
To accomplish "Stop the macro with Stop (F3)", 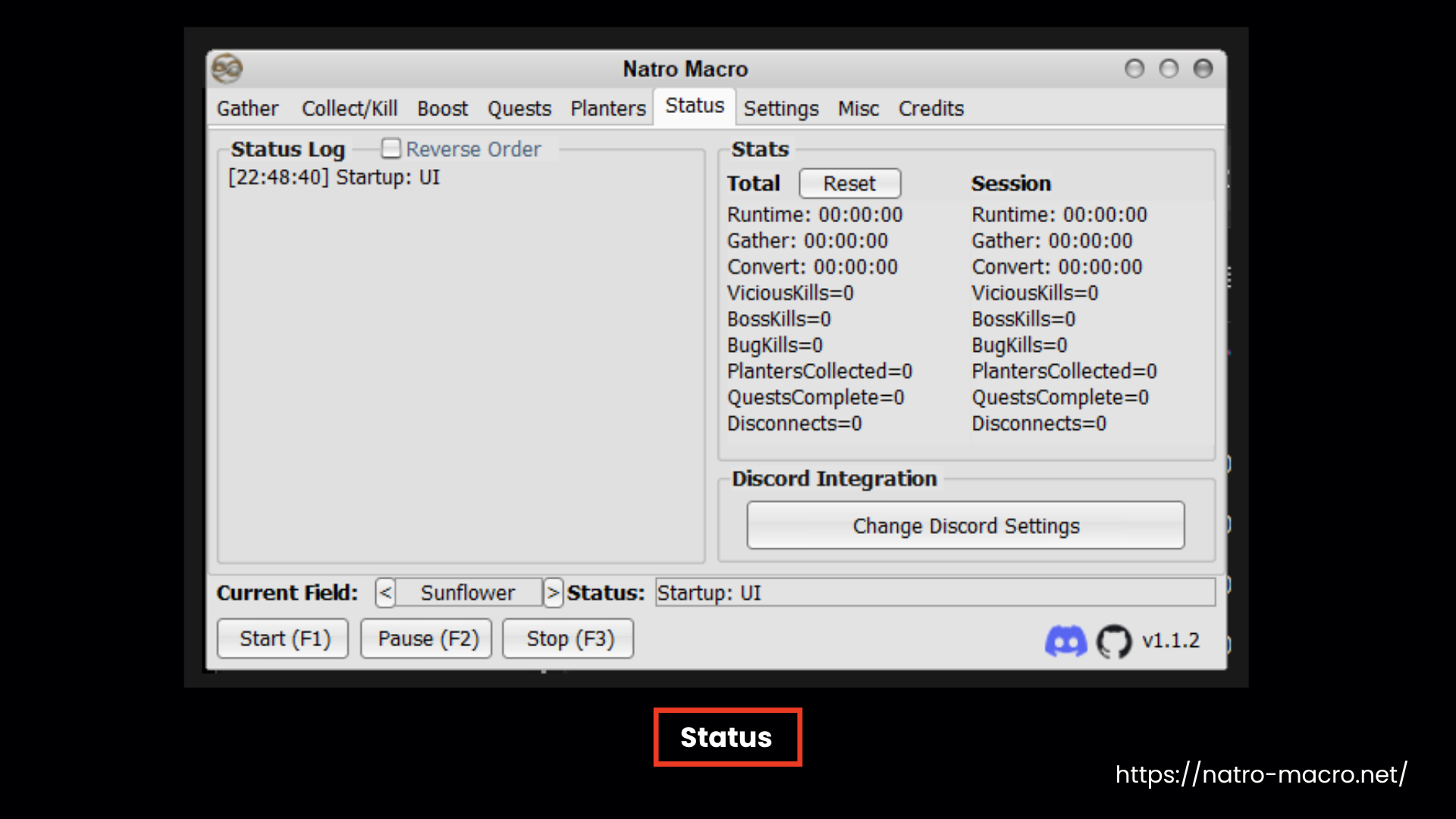I will tap(568, 639).
